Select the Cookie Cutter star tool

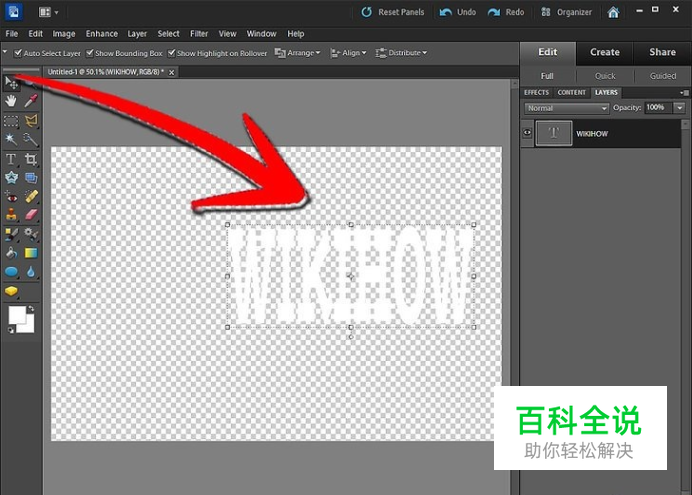click(x=11, y=178)
